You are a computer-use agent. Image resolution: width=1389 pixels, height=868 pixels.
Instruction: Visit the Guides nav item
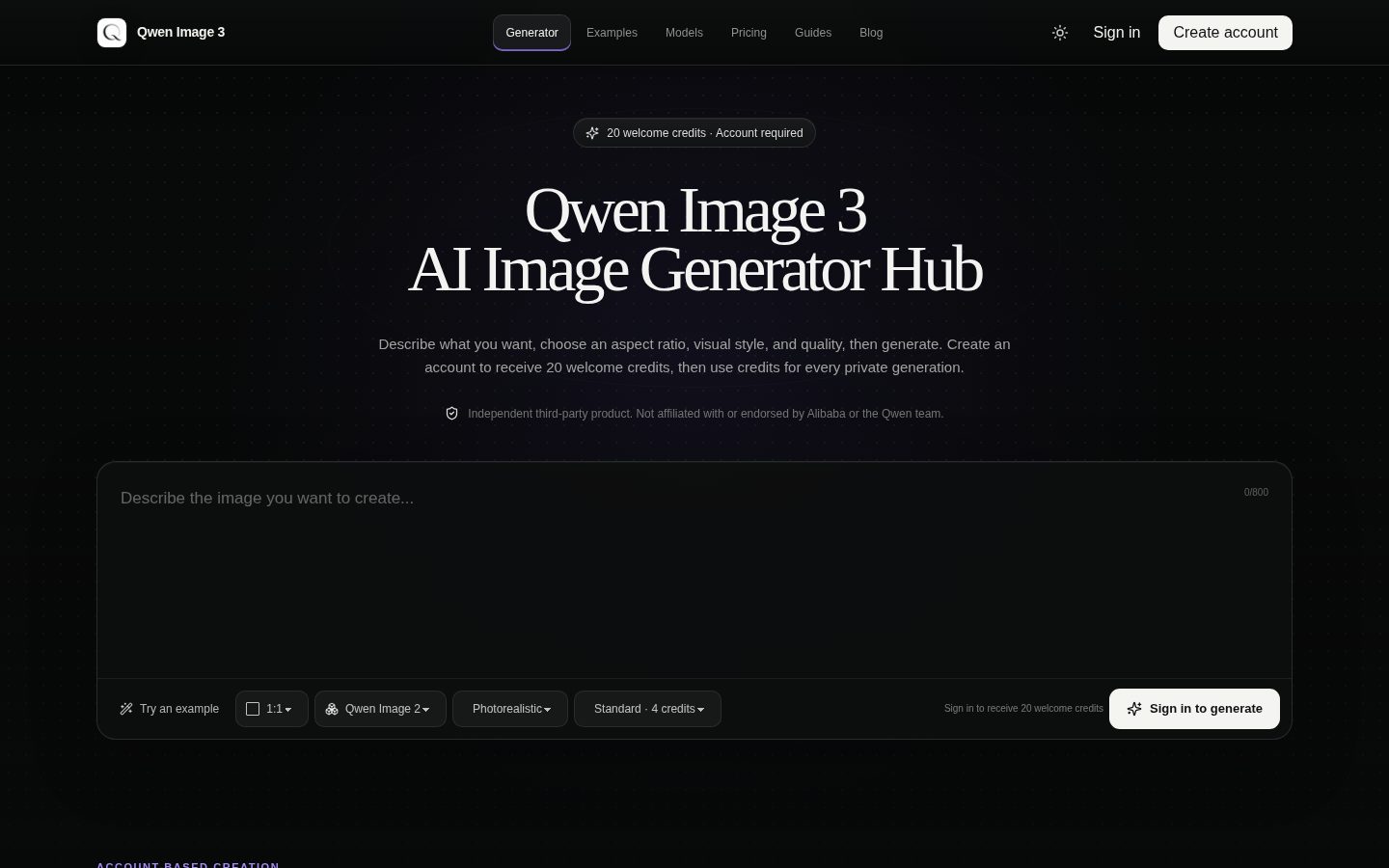(x=813, y=33)
